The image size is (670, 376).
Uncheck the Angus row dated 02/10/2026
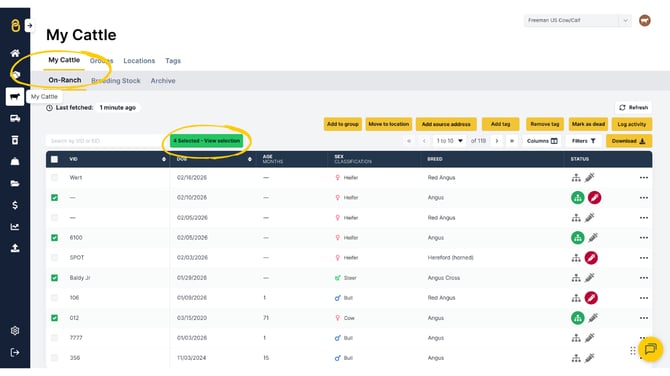[54, 197]
